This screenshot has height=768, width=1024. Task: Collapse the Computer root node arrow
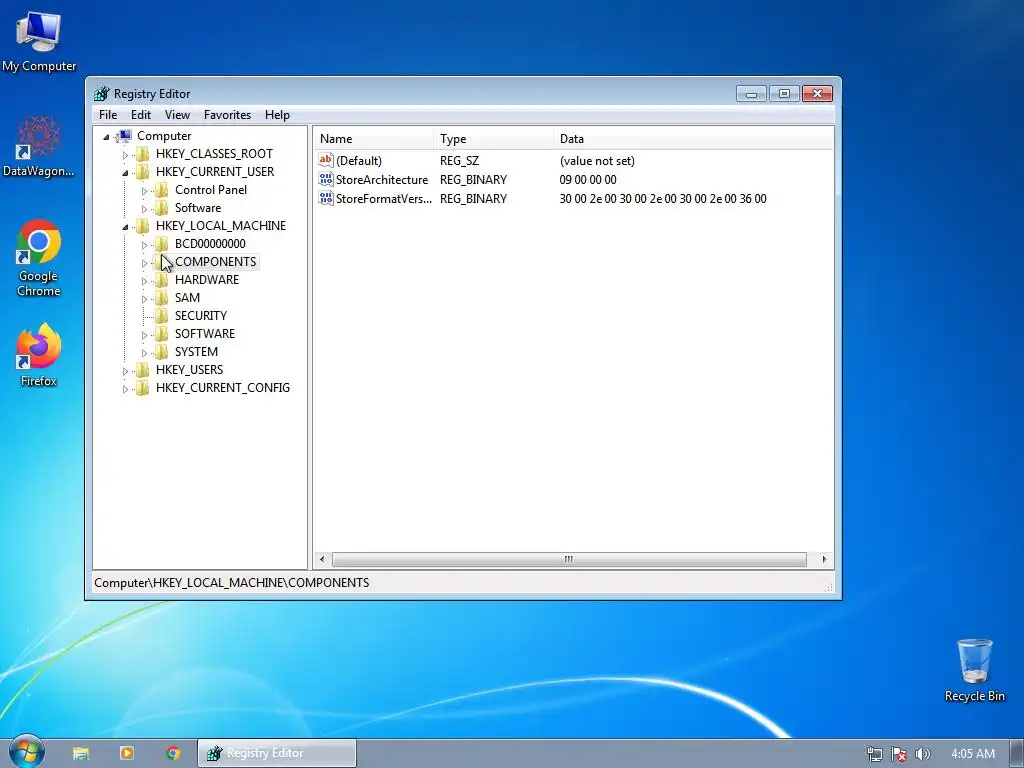pos(106,136)
